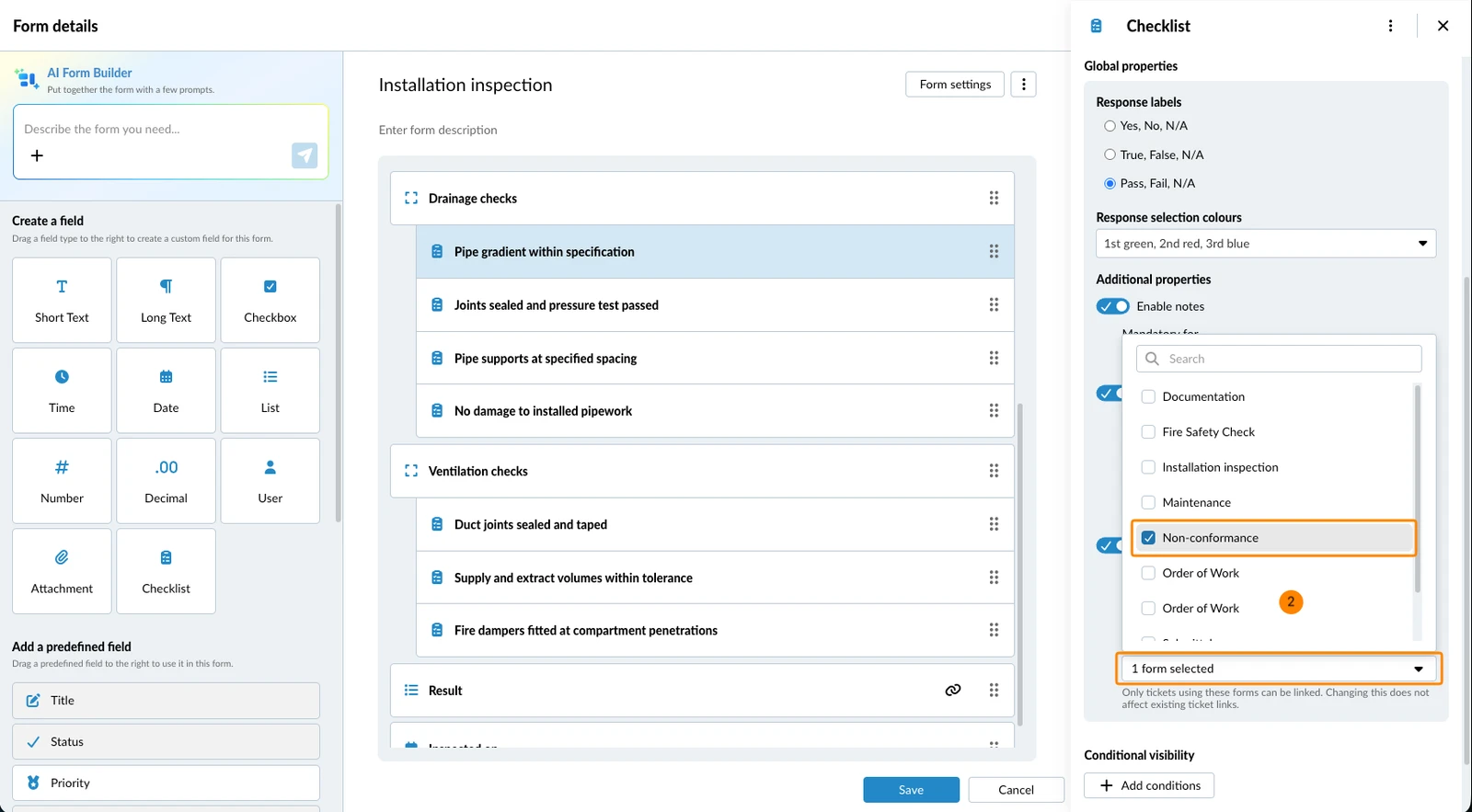Image resolution: width=1472 pixels, height=812 pixels.
Task: Tick the Fire Safety Check checkbox
Action: point(1148,431)
